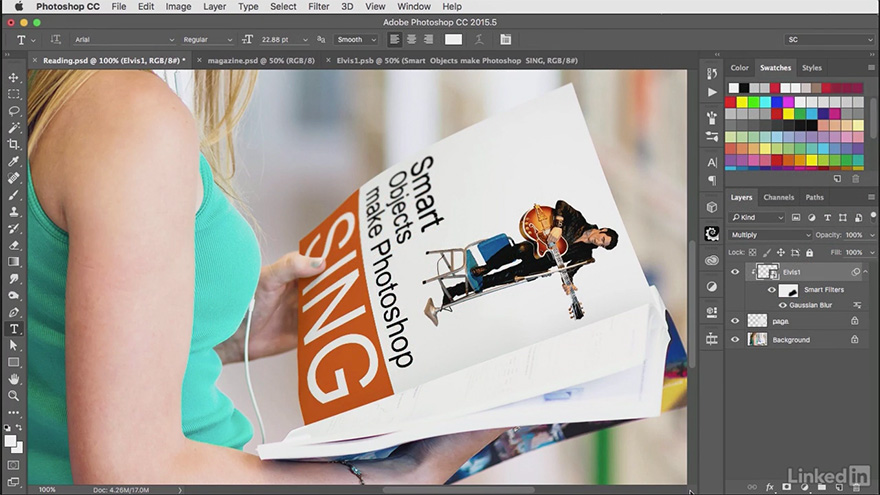Select the Zoom tool

click(13, 396)
